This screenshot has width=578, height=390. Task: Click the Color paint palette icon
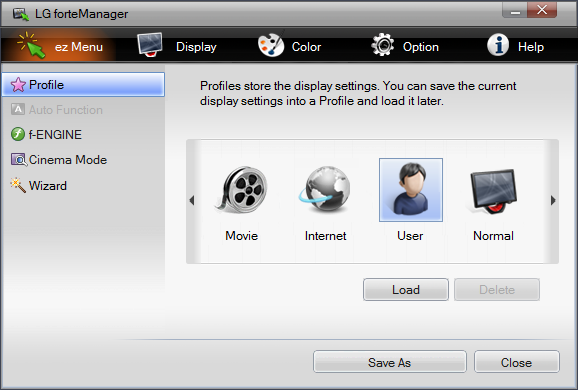(x=271, y=45)
